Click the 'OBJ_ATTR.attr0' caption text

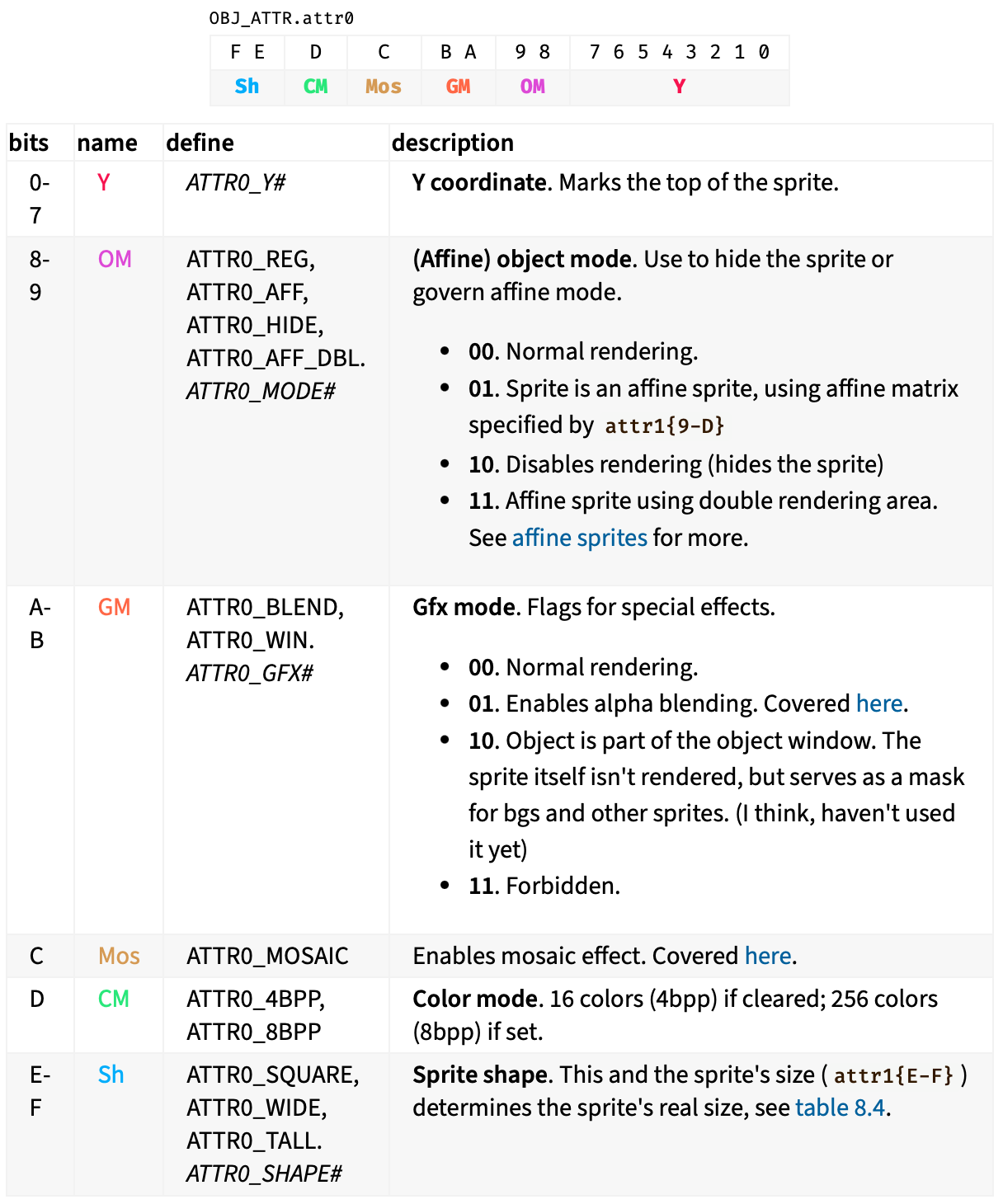(x=281, y=18)
